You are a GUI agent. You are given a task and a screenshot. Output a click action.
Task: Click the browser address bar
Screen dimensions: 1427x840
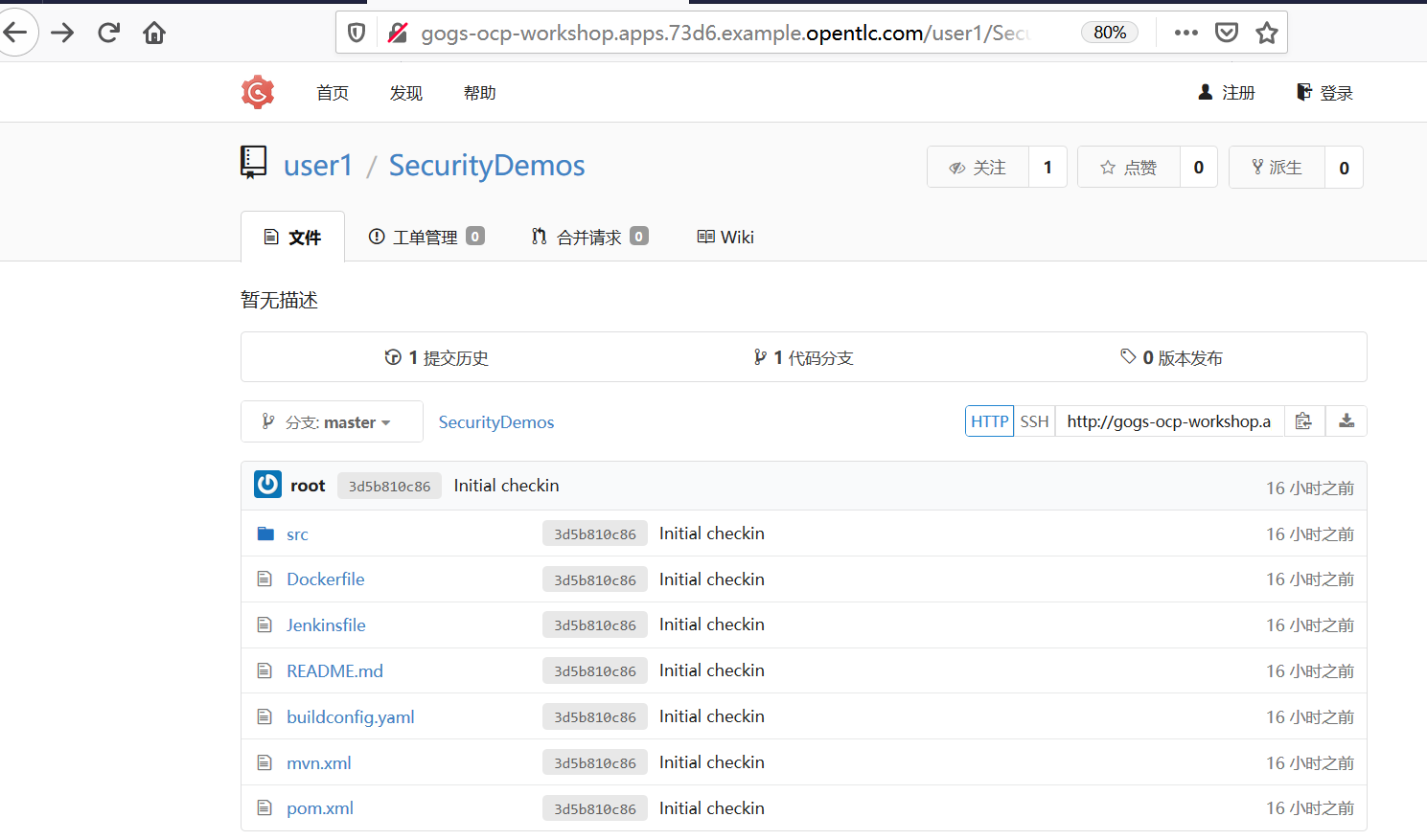click(x=724, y=33)
